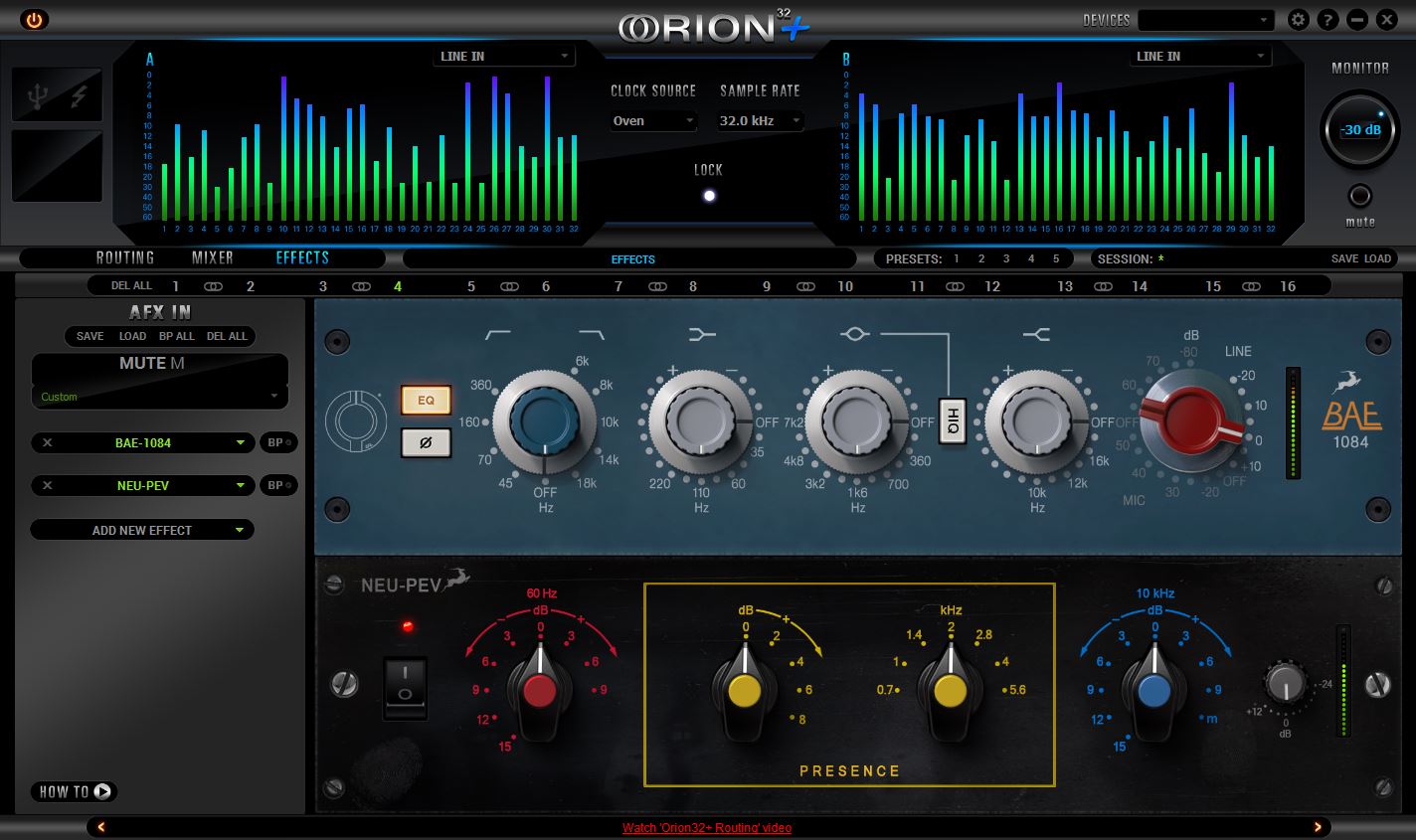Remove the BAE-1084 effect with its X
Viewport: 1416px width, 840px height.
pyautogui.click(x=48, y=442)
